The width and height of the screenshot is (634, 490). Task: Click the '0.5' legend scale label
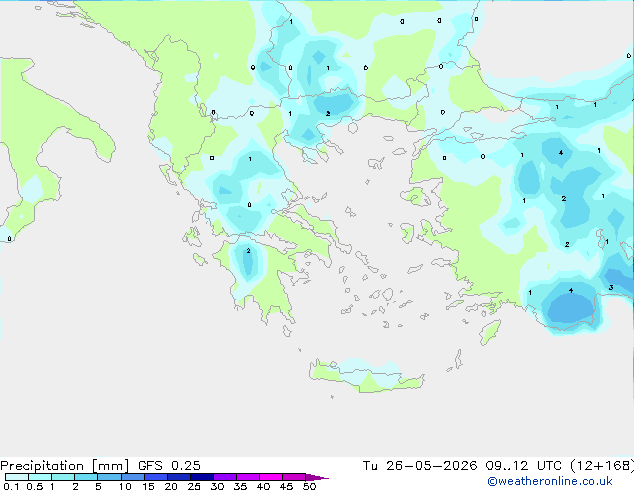(35, 486)
